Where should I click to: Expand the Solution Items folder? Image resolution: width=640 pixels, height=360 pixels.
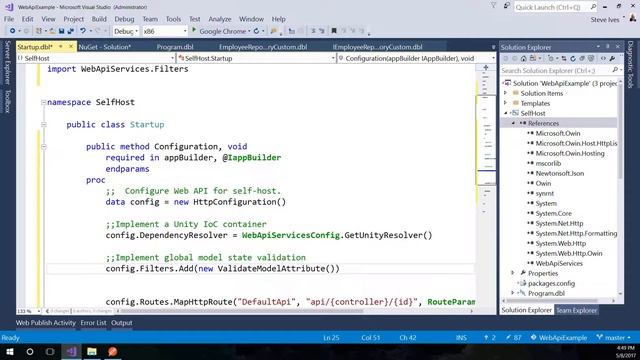(506, 93)
